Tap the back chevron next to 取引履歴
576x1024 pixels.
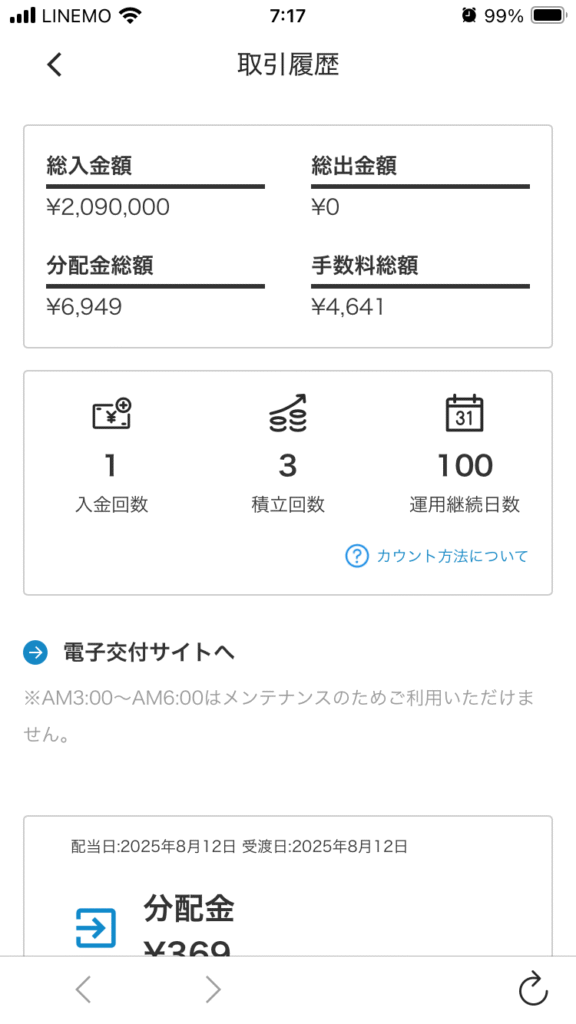[54, 65]
